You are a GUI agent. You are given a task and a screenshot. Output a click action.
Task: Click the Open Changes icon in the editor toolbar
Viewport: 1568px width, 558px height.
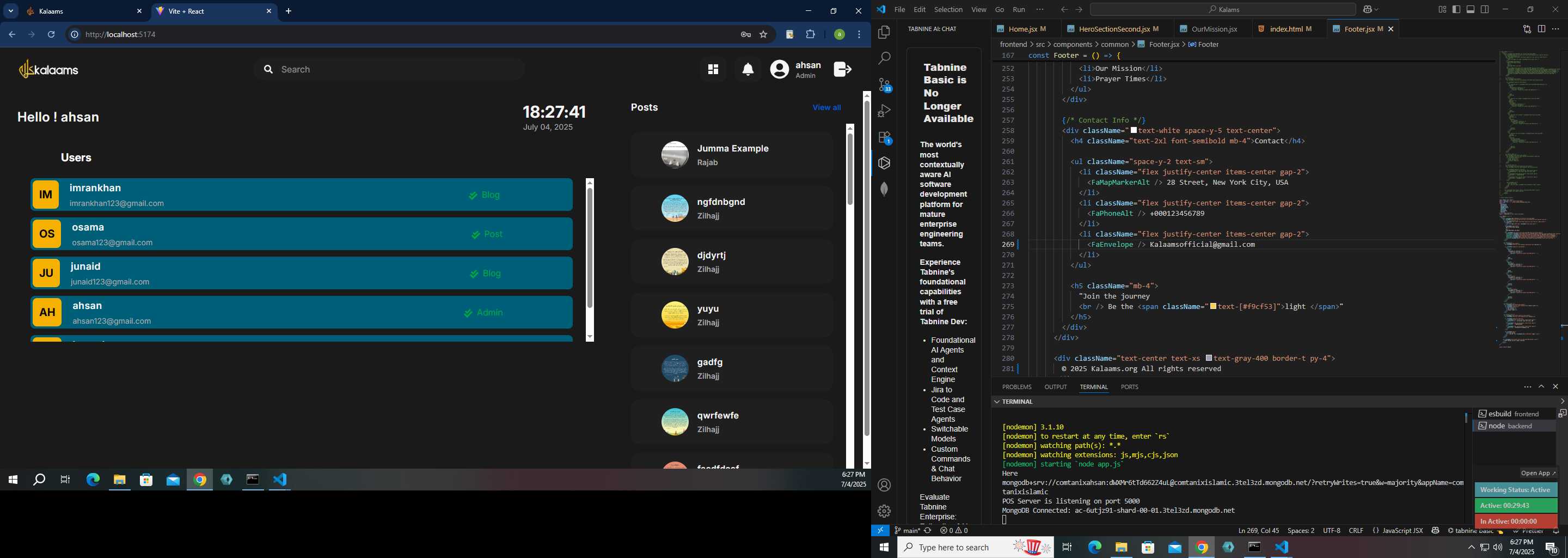1527,29
